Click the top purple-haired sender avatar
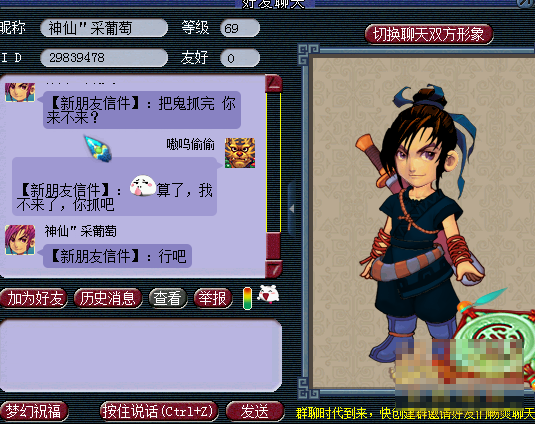 [x=20, y=92]
